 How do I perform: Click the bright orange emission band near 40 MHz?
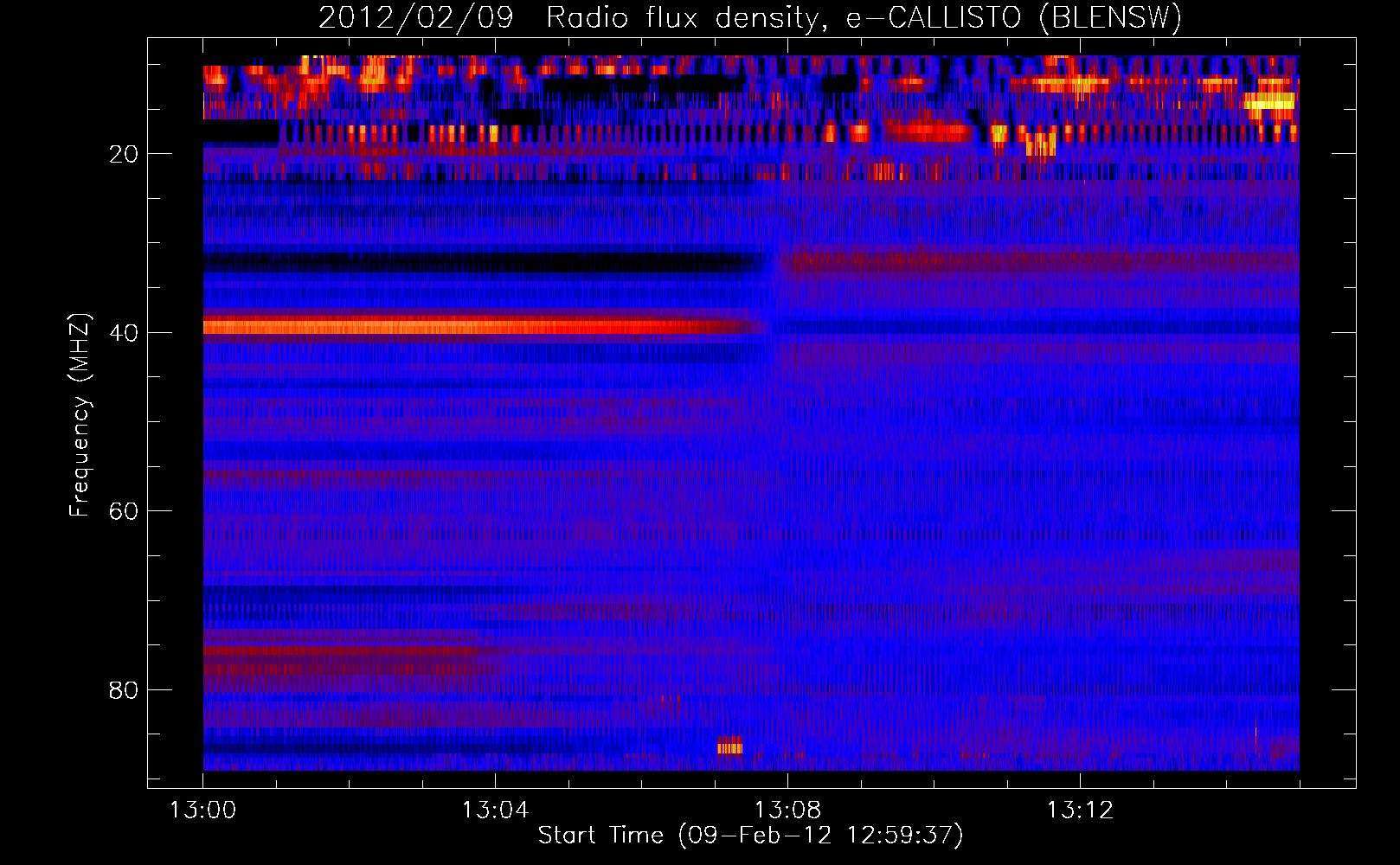click(x=485, y=326)
